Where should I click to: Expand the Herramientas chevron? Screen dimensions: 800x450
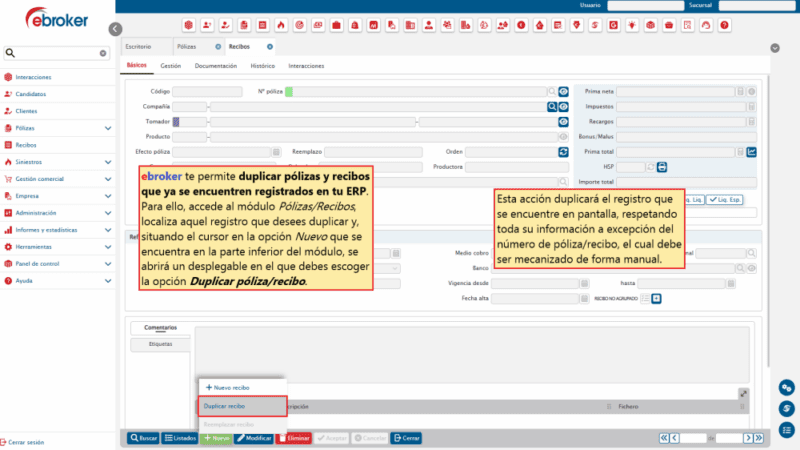[x=108, y=247]
